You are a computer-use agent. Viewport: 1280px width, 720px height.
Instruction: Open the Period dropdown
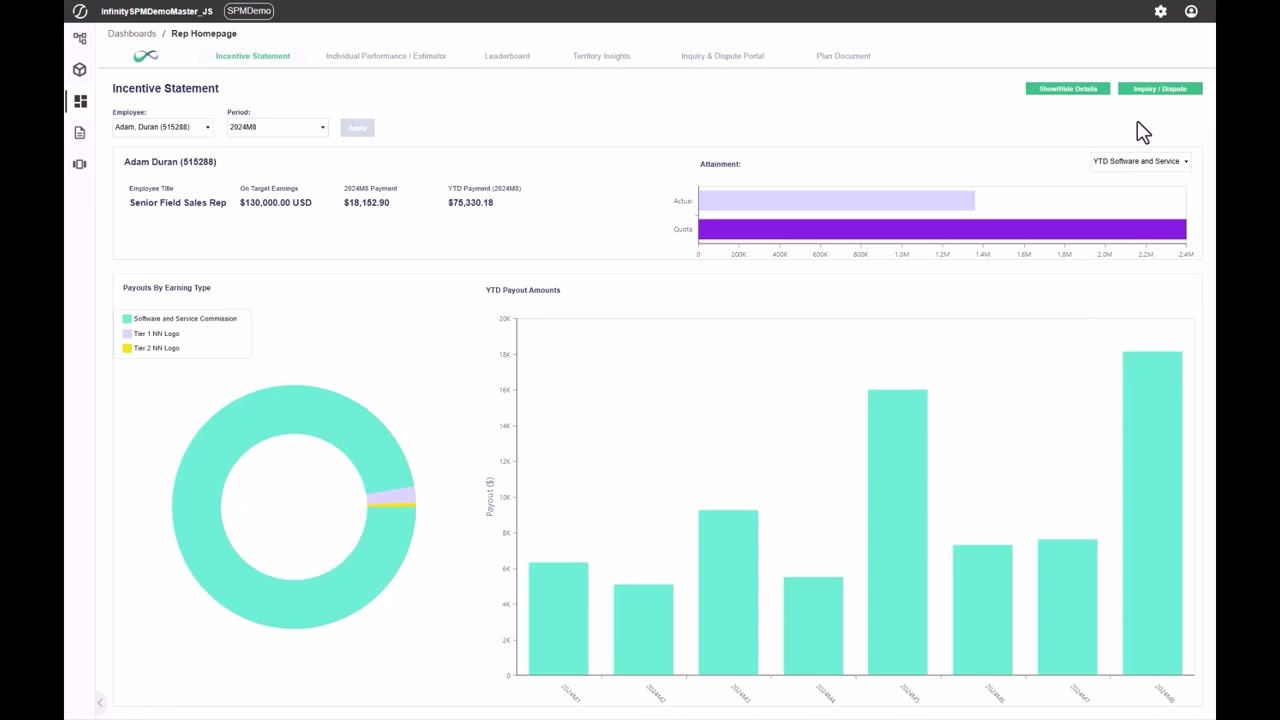click(x=277, y=127)
